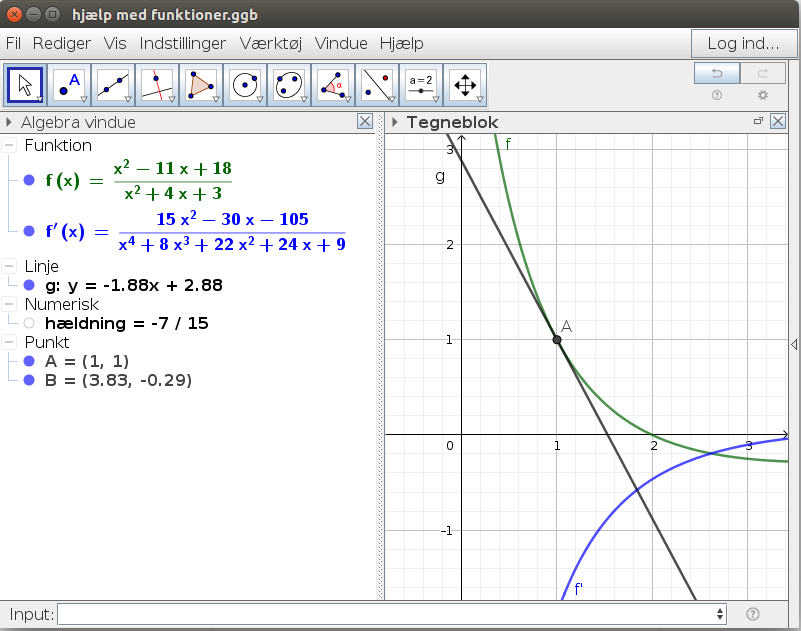
Task: Open the Indstillinger menu
Action: tap(182, 43)
